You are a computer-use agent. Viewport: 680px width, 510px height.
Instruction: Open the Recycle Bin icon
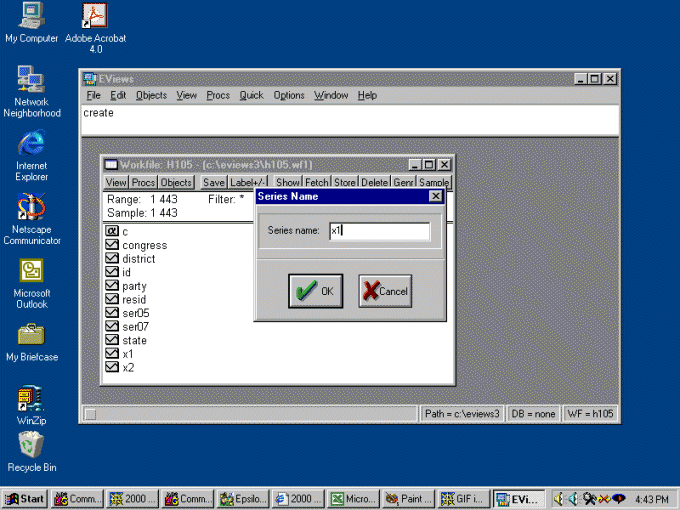pos(31,445)
